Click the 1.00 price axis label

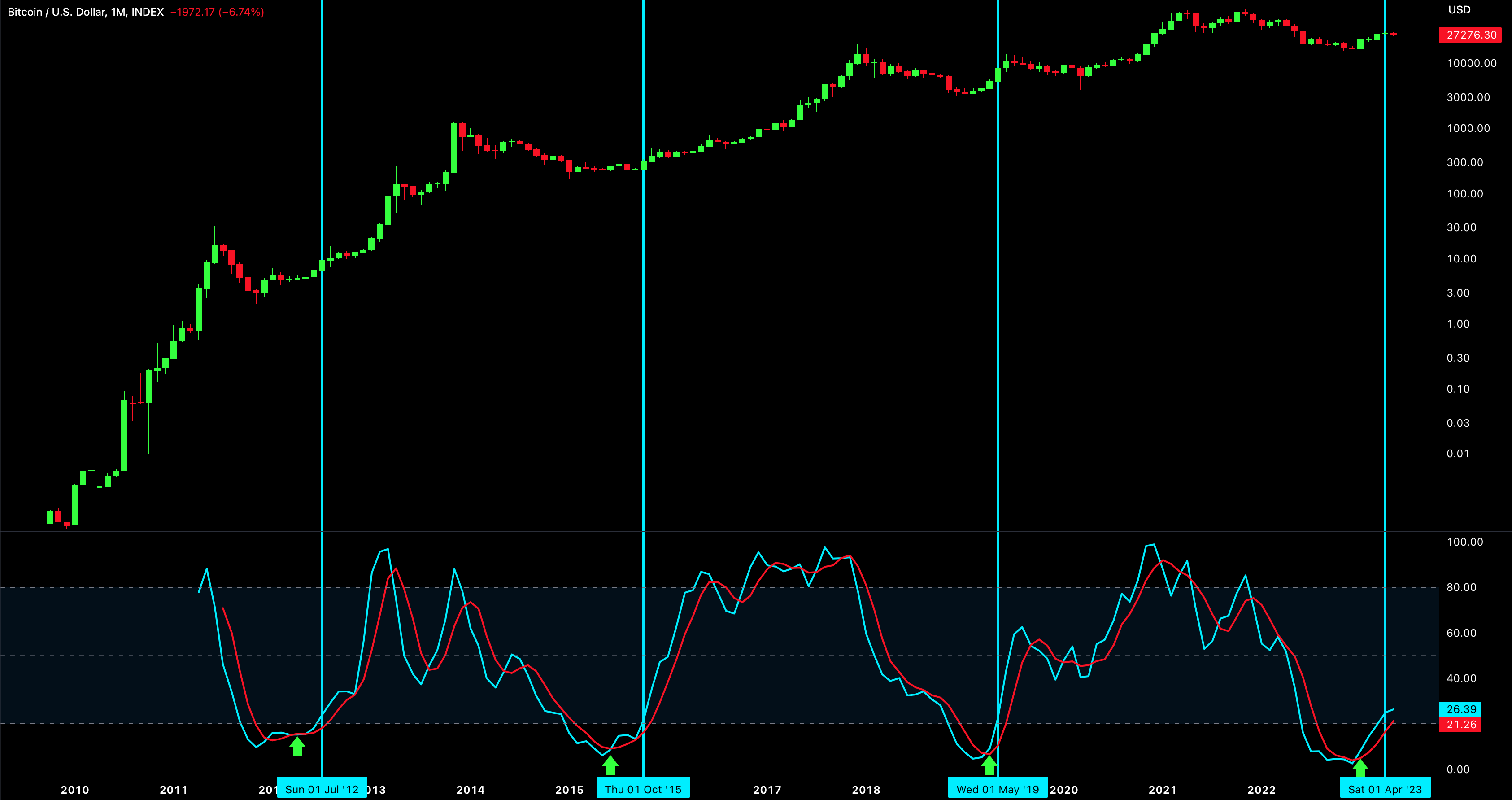[1458, 324]
